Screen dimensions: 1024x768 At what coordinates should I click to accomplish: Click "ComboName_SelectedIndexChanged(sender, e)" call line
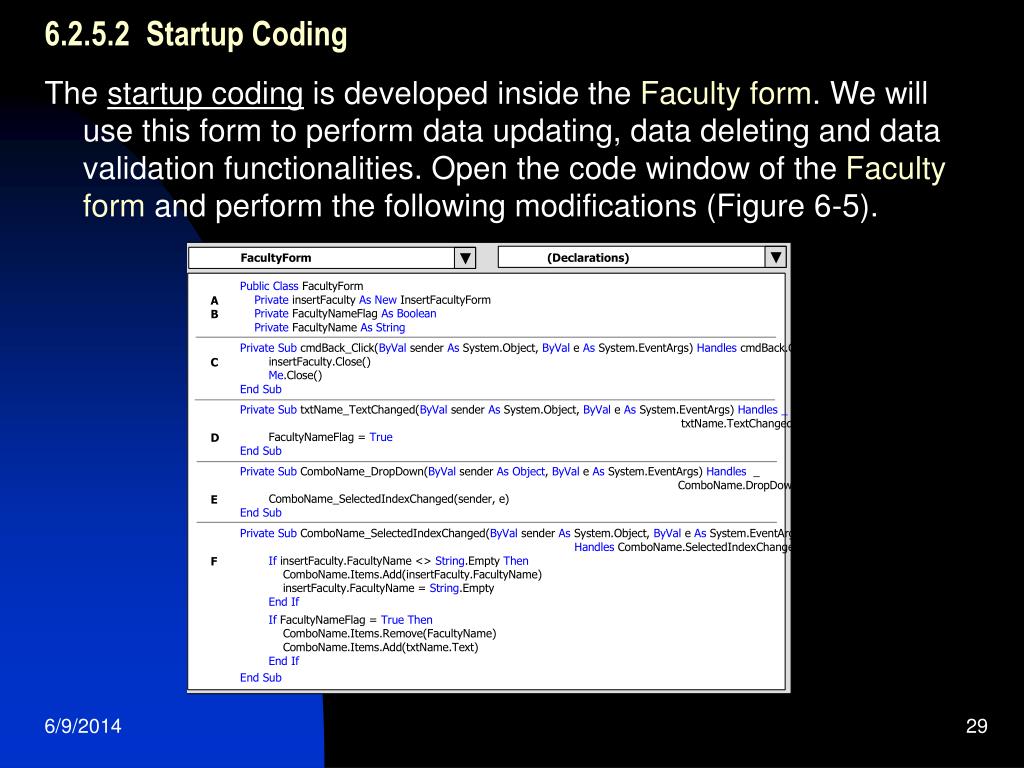tap(388, 499)
